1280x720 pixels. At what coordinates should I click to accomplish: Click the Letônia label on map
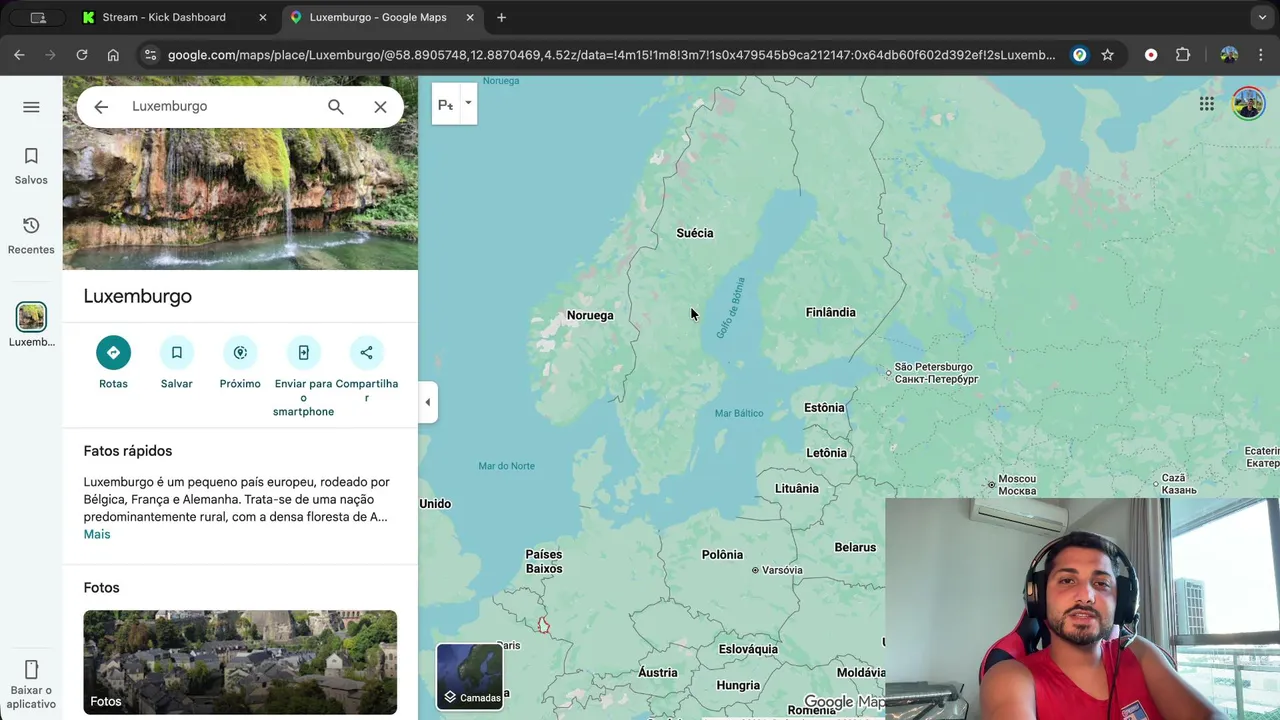tap(826, 452)
